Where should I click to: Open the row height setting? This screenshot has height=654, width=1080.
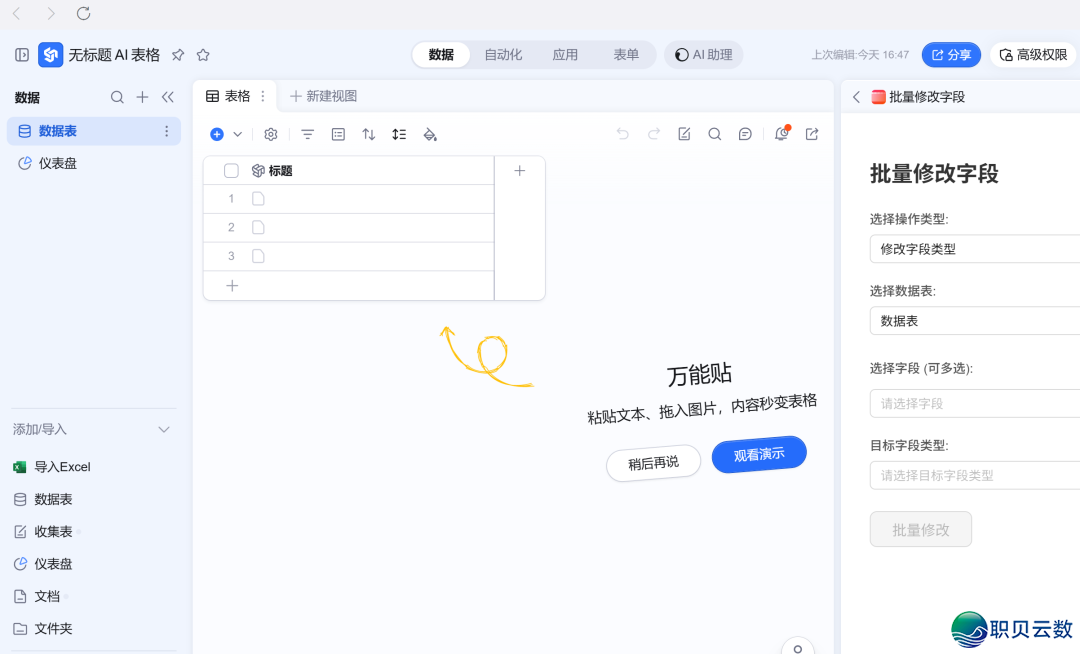tap(399, 134)
